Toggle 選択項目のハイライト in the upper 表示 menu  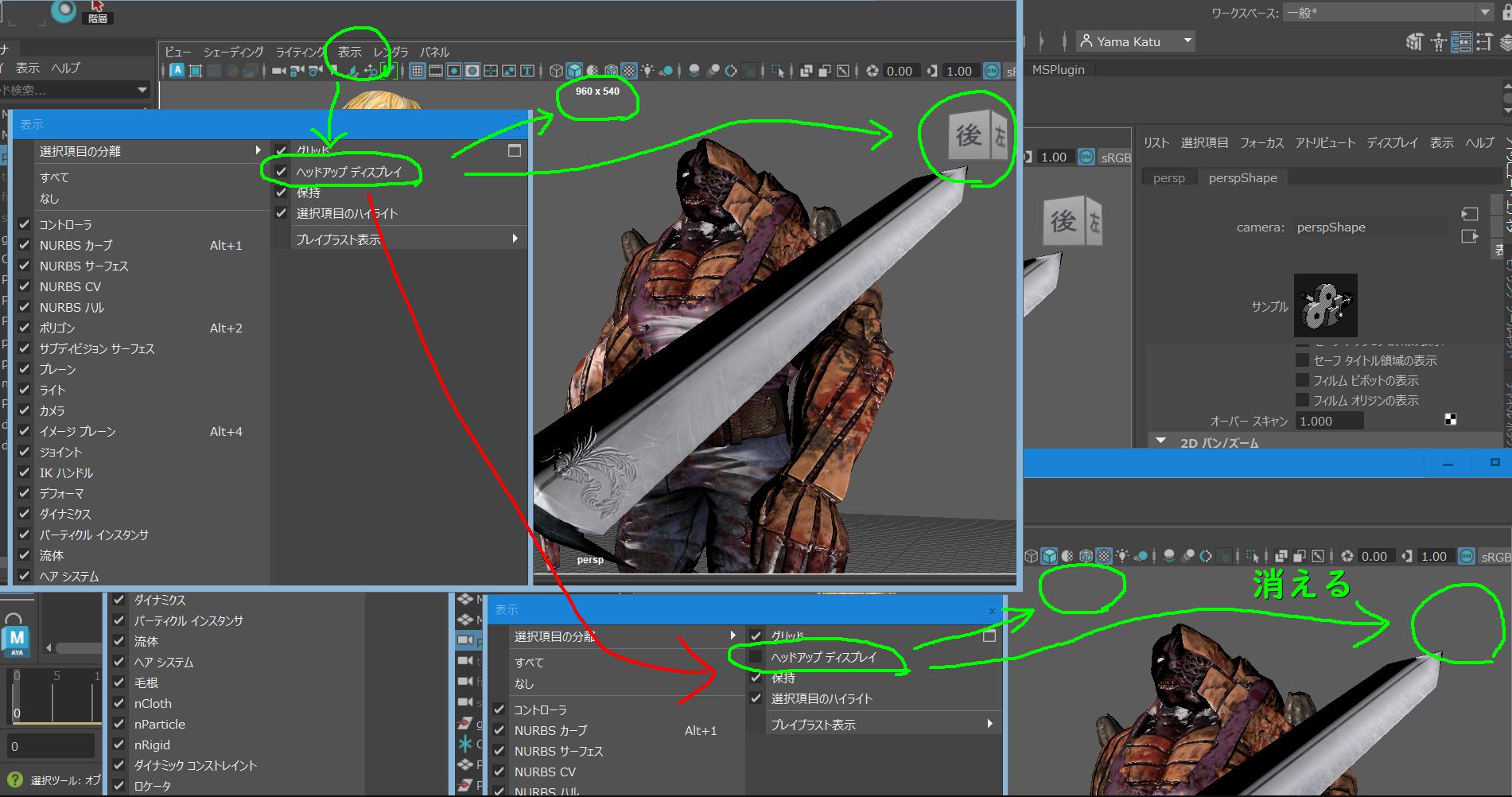pyautogui.click(x=281, y=213)
